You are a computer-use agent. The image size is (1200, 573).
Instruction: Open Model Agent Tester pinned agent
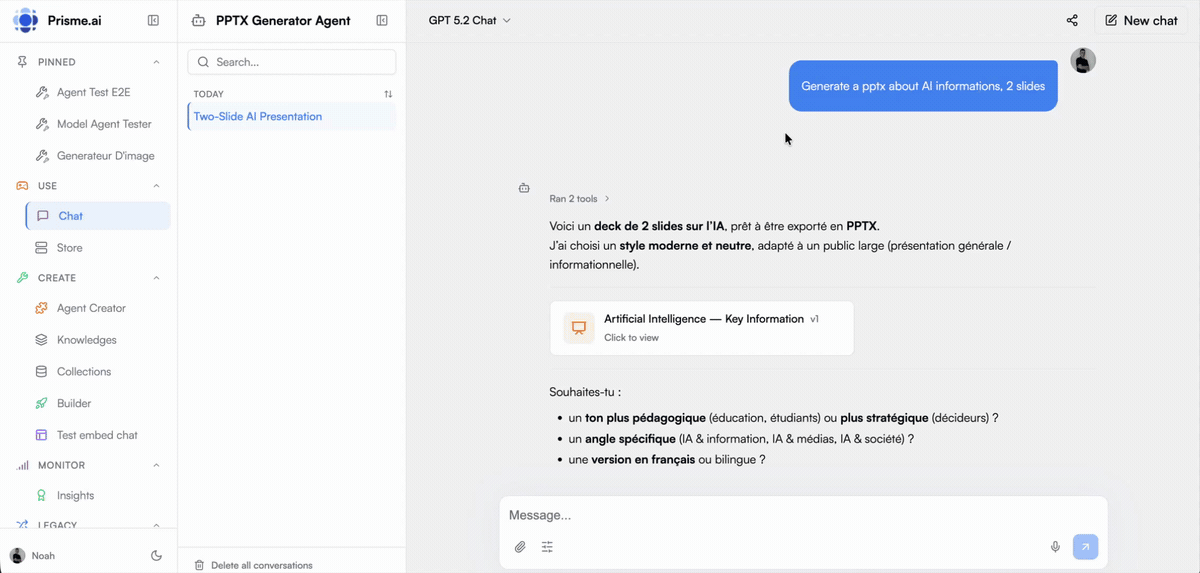click(x=104, y=124)
